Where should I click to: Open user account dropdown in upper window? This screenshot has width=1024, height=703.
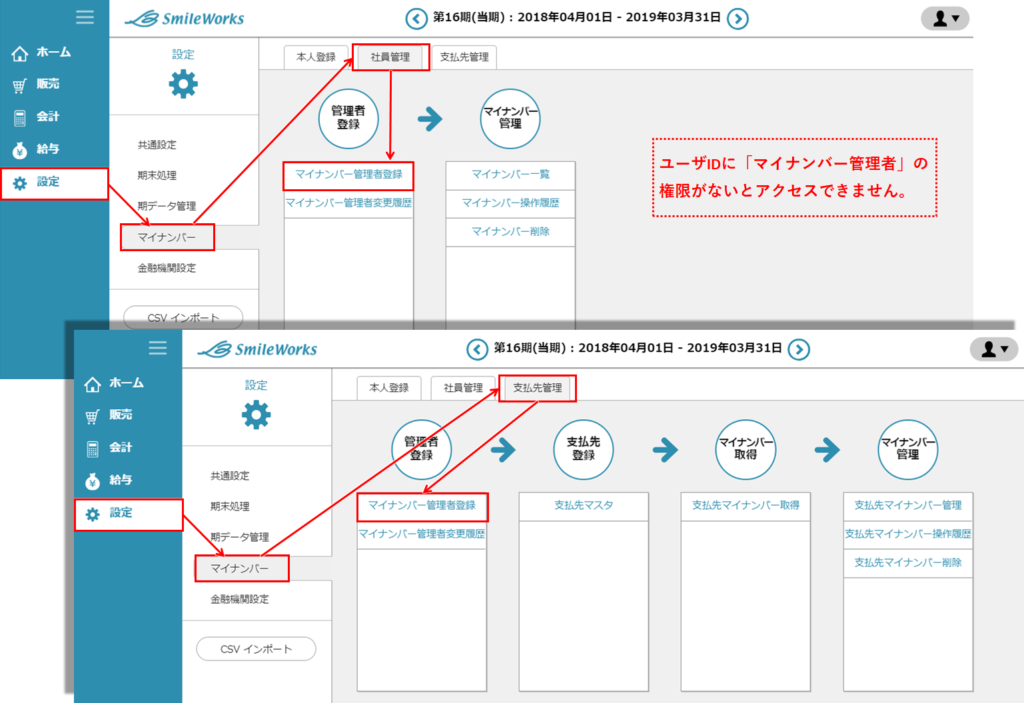tap(945, 18)
